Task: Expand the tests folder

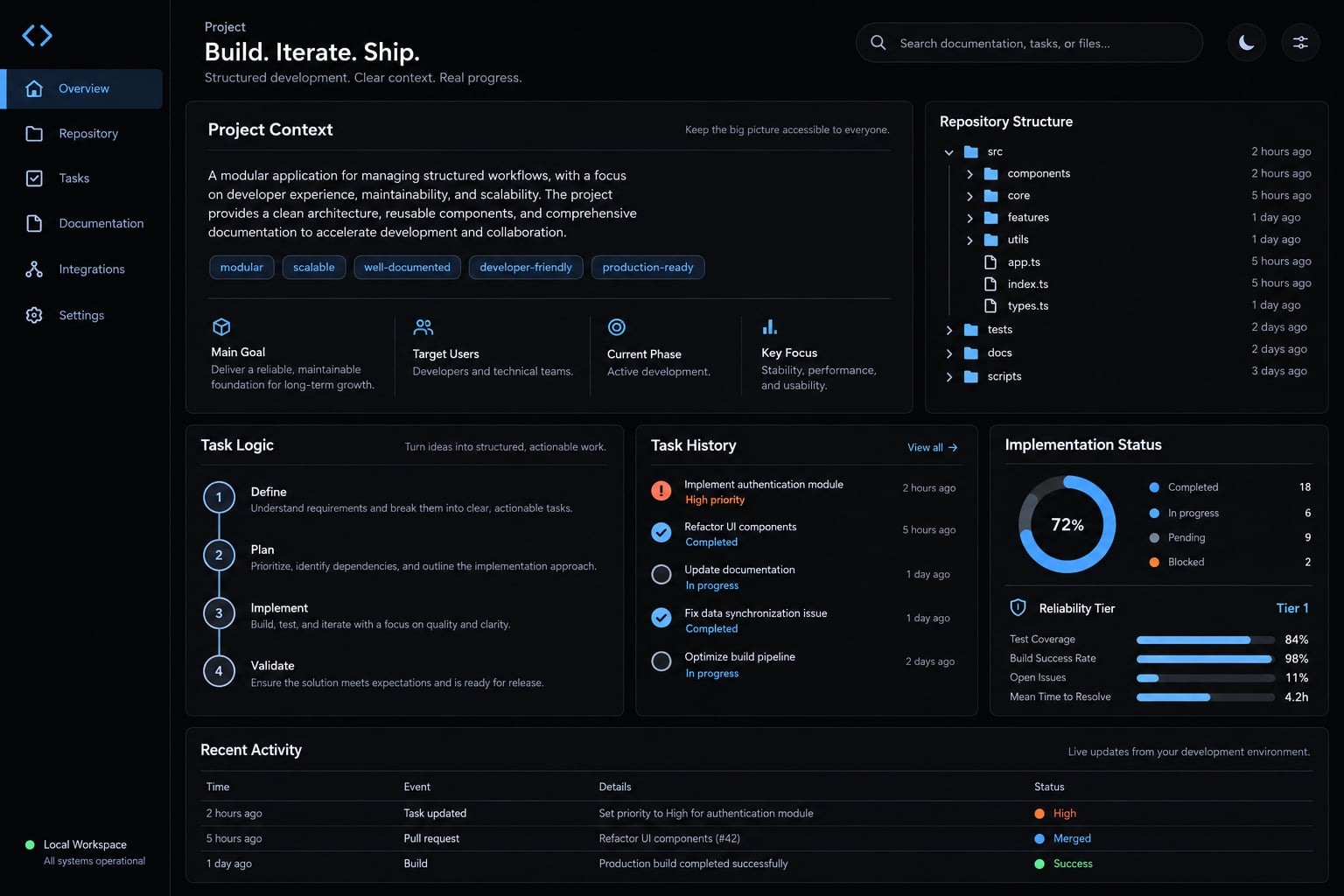Action: [948, 330]
